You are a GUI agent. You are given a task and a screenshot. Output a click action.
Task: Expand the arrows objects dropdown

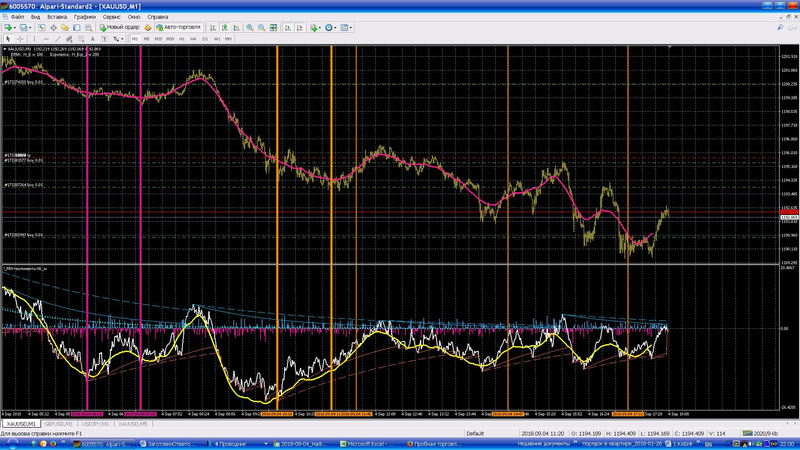coord(123,38)
